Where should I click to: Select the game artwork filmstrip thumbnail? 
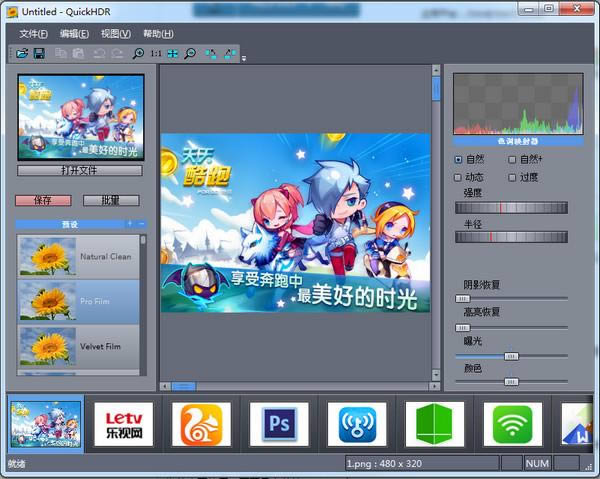46,424
